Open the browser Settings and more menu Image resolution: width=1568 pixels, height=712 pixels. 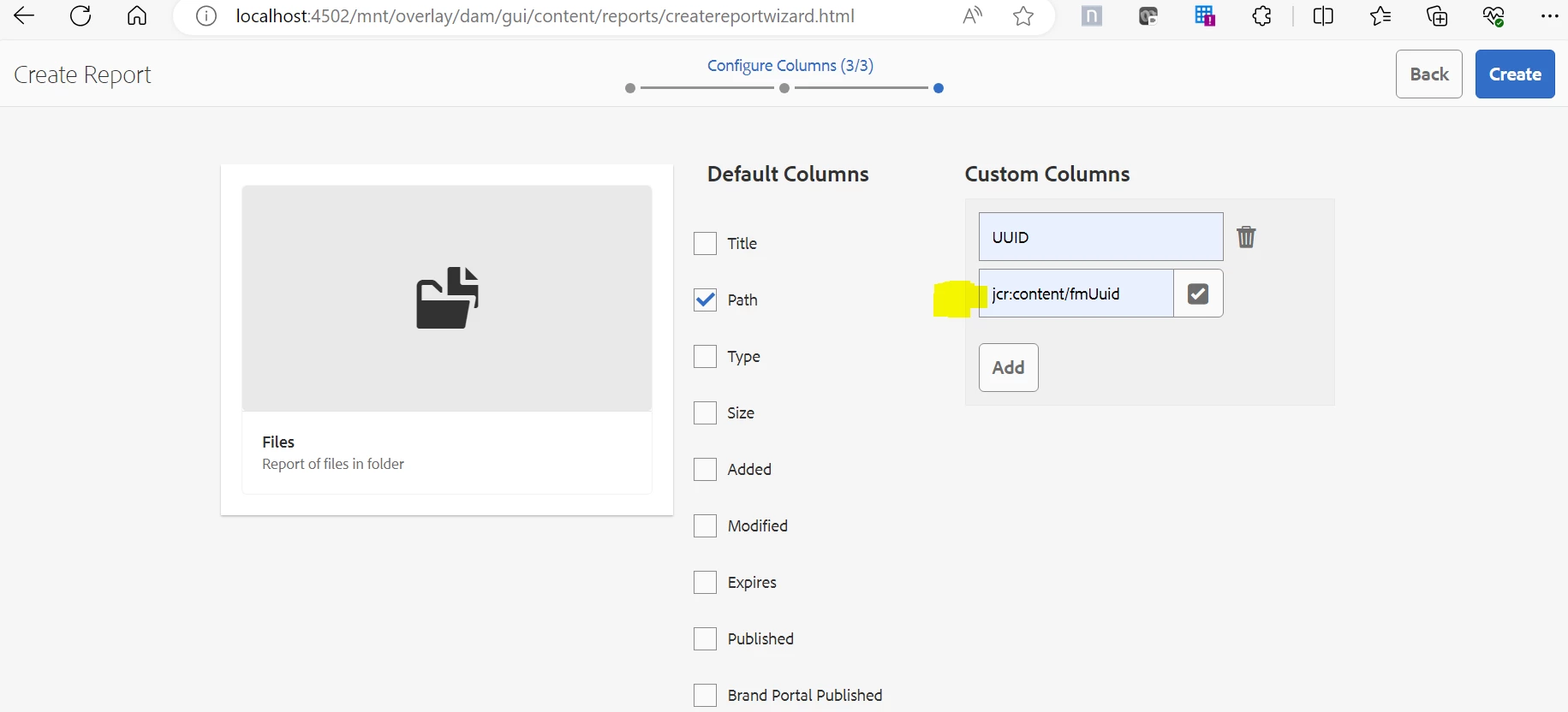1549,15
